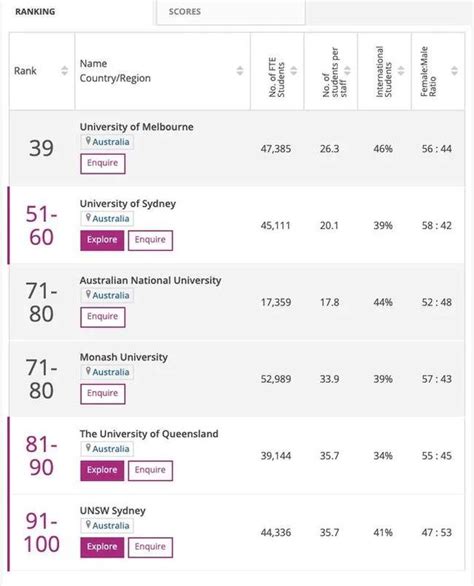Image resolution: width=474 pixels, height=586 pixels.
Task: Sort table by Rank column arrows
Action: 64,70
